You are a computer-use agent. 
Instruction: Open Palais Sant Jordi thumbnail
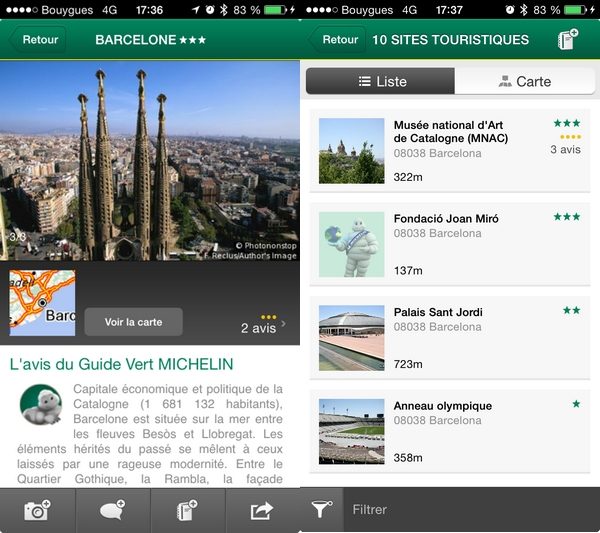[351, 338]
